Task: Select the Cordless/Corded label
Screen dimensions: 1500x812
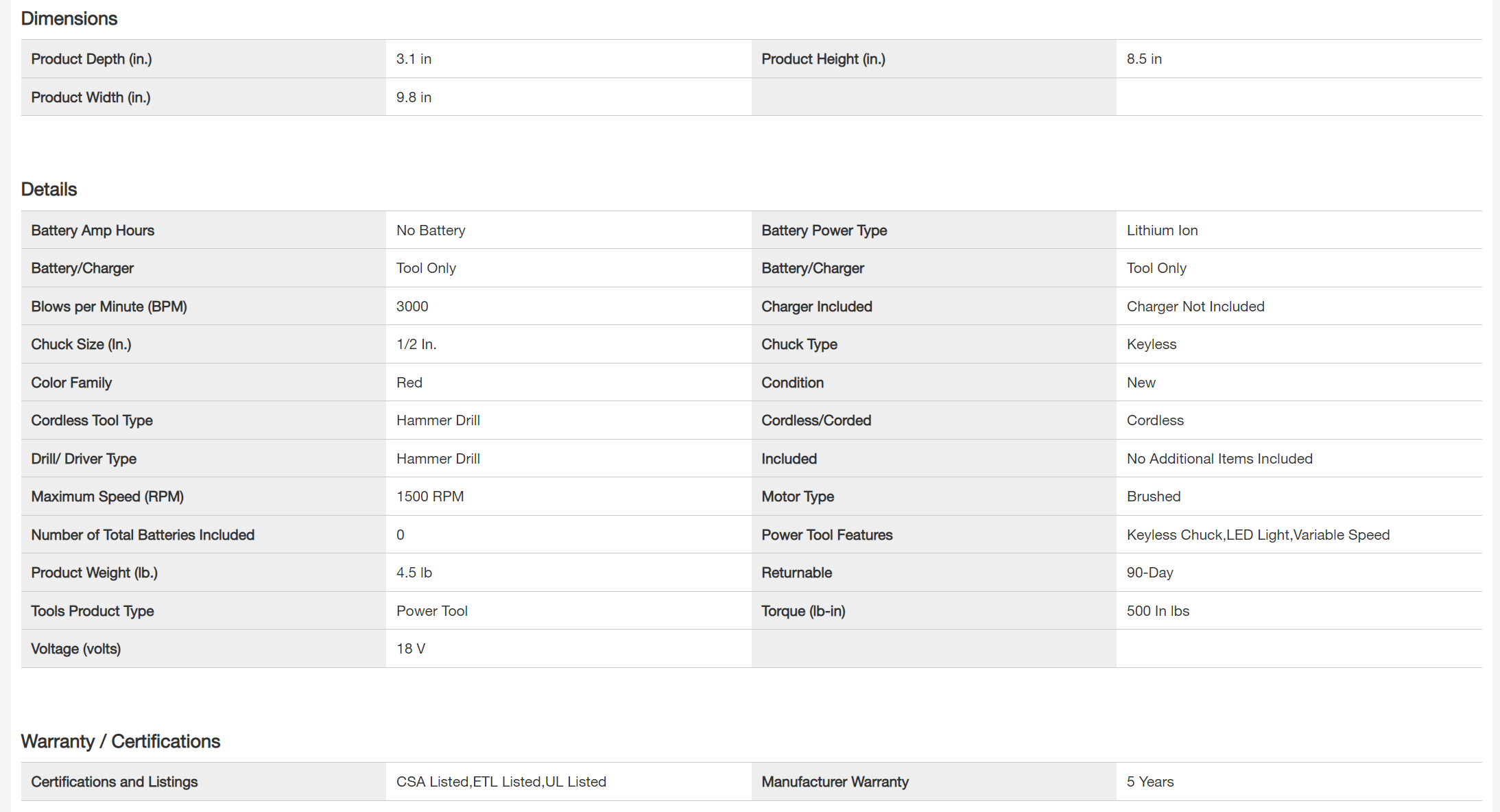Action: tap(816, 420)
